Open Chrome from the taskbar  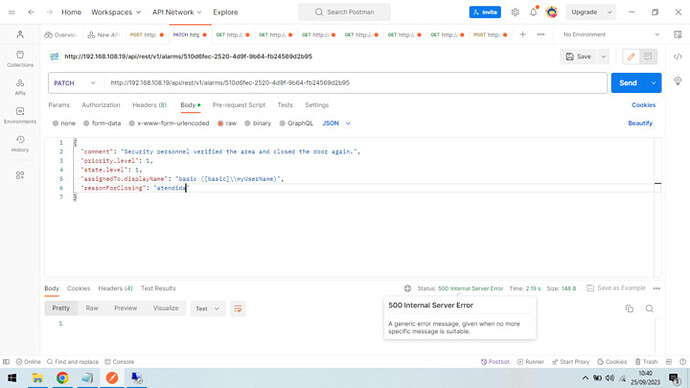coord(62,378)
